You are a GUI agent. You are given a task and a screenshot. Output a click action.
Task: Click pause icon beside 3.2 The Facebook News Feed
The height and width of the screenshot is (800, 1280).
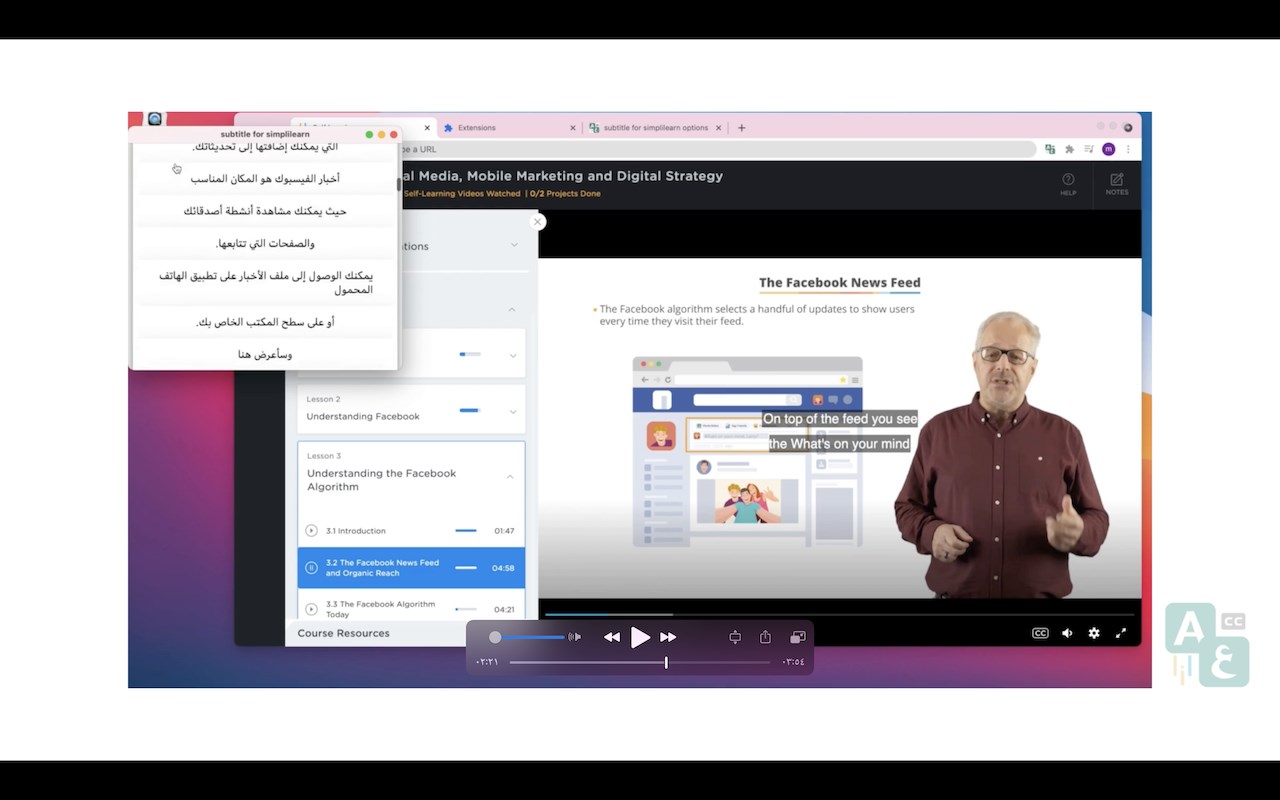click(311, 568)
